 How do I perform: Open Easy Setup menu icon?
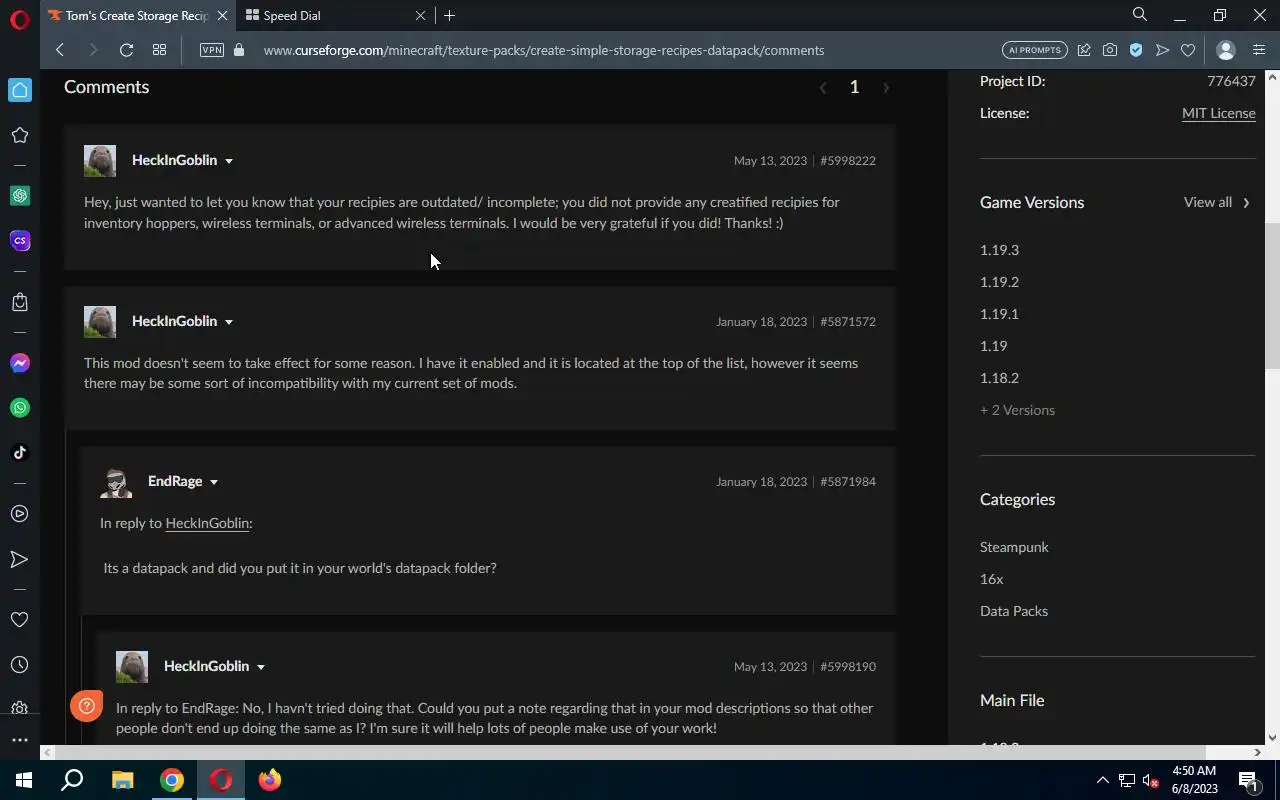pyautogui.click(x=1258, y=50)
